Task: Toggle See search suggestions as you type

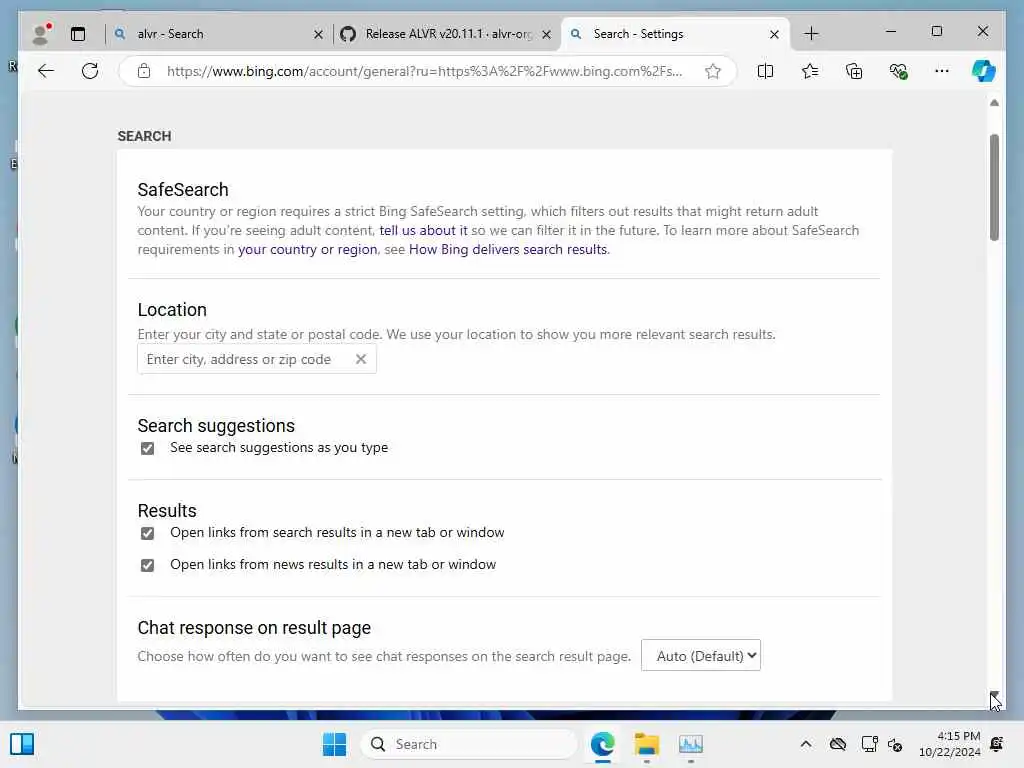Action: pyautogui.click(x=148, y=449)
